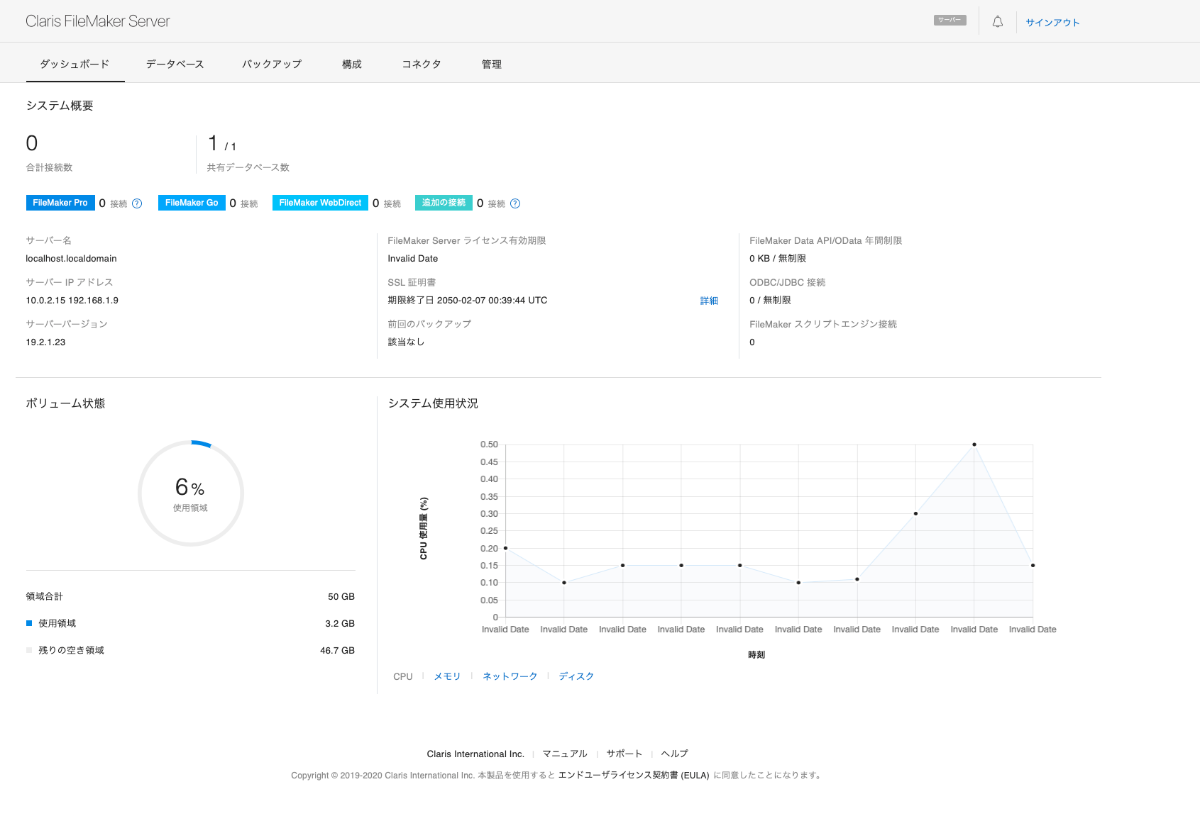Click the 6% volume usage ring
Image resolution: width=1200 pixels, height=833 pixels.
point(190,493)
